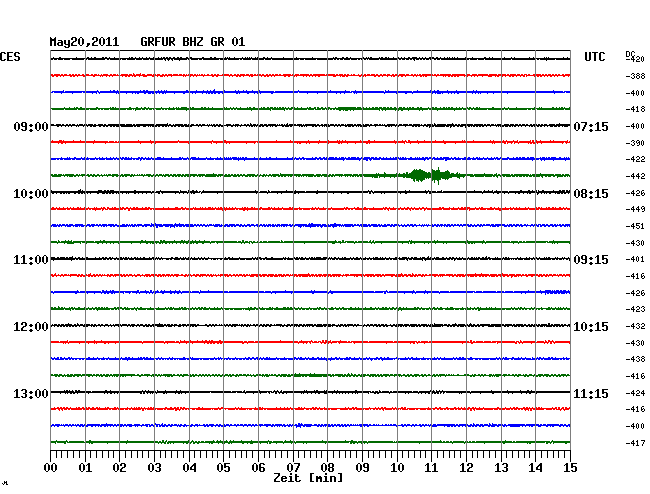650x494 pixels.
Task: Select the DC offset value -423
Action: [x=635, y=309]
